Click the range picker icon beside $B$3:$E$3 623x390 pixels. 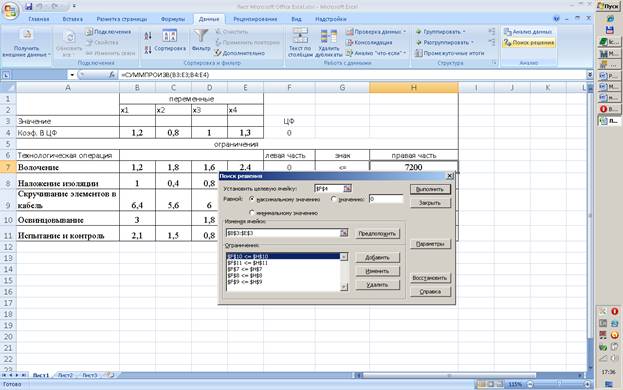pyautogui.click(x=344, y=233)
